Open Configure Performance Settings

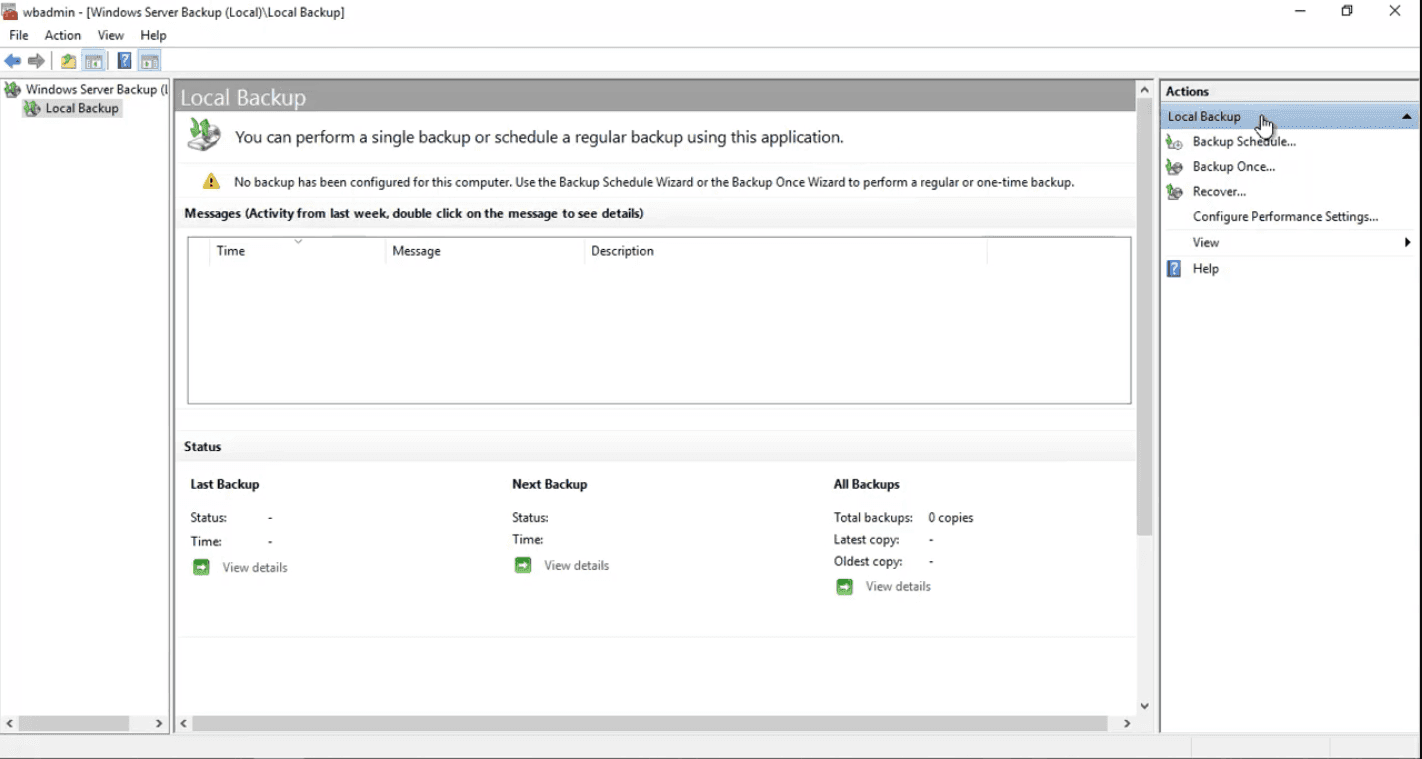coord(1285,217)
